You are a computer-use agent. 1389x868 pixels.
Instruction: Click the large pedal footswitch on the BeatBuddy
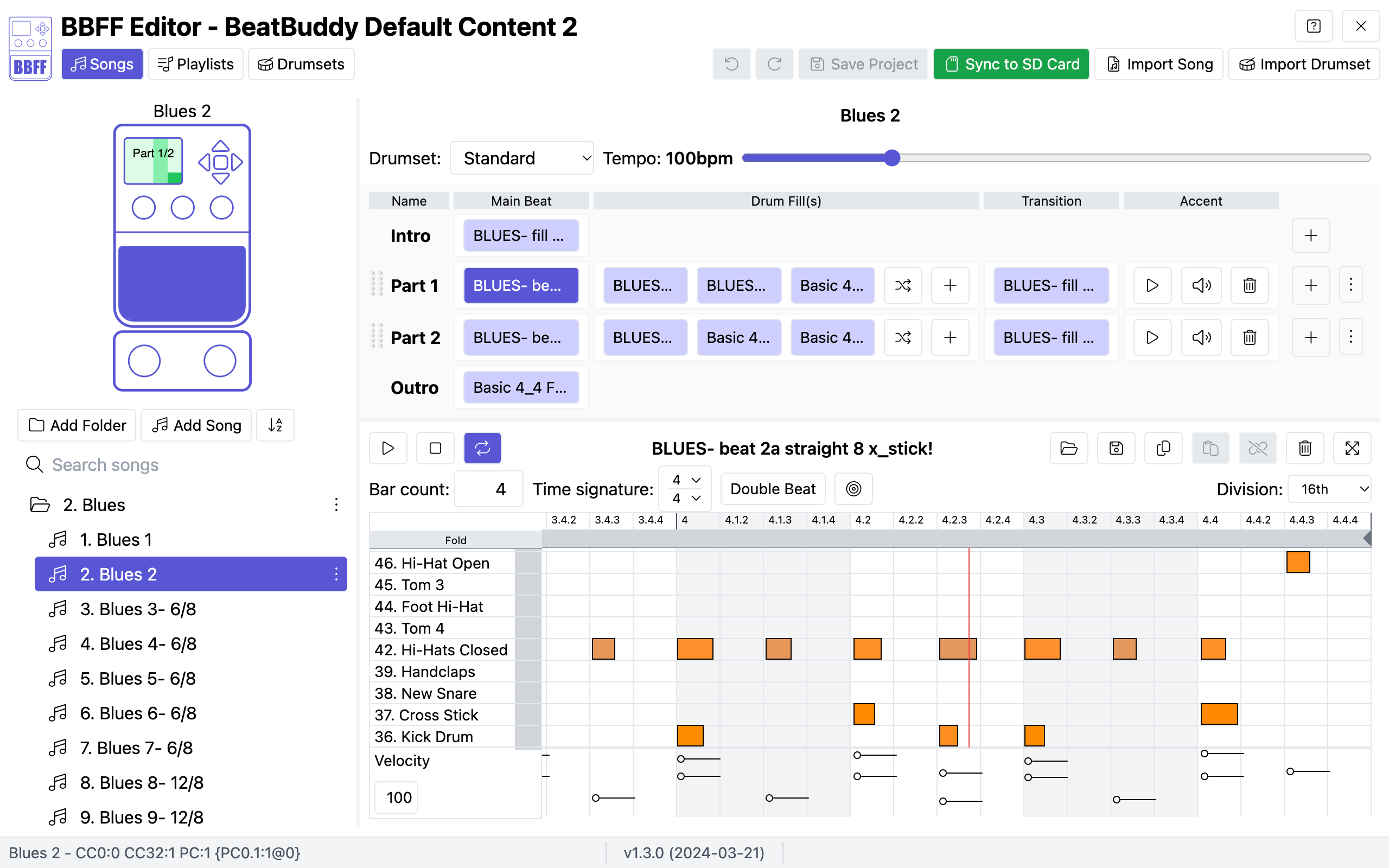182,284
